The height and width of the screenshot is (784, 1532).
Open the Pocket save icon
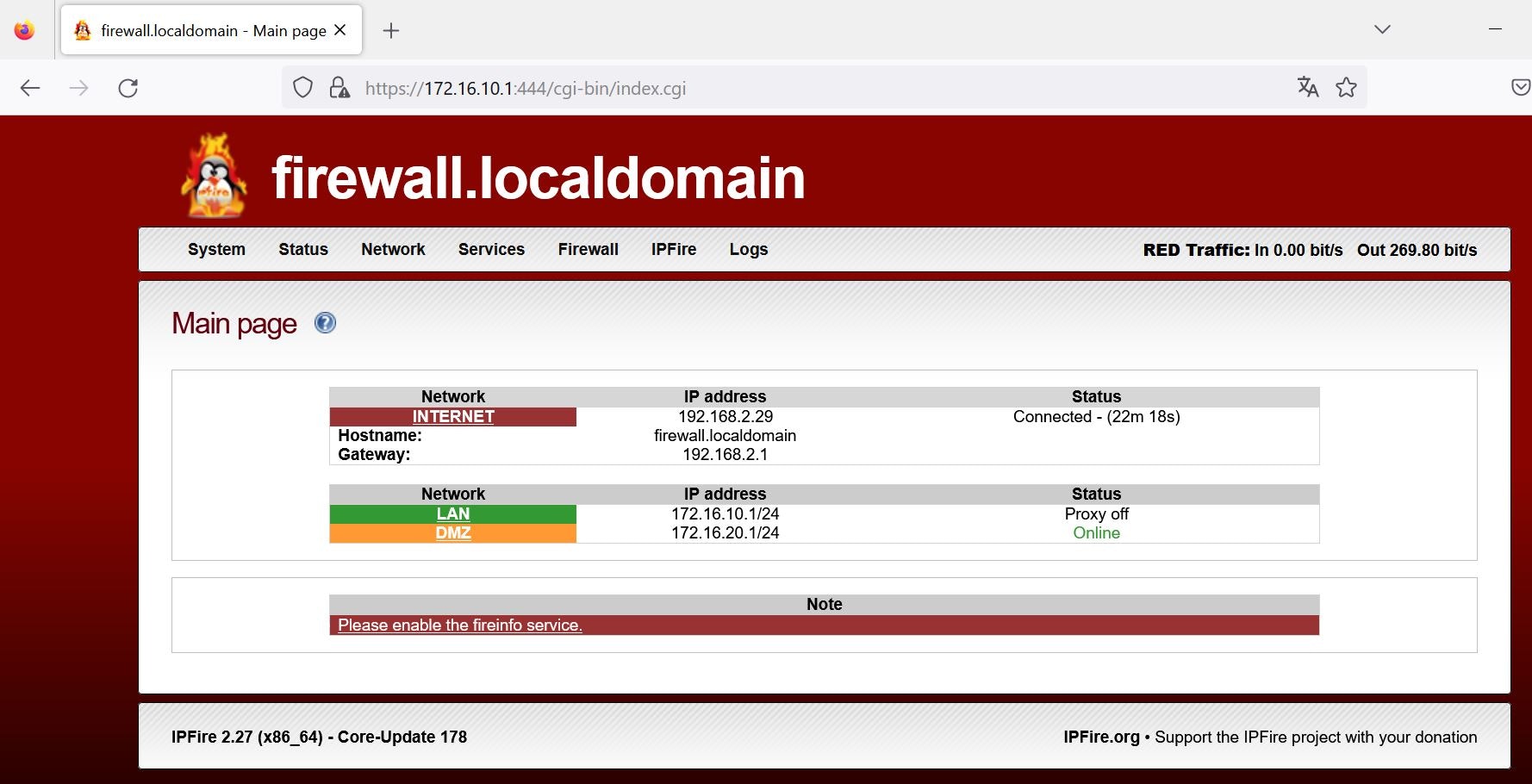[1521, 87]
